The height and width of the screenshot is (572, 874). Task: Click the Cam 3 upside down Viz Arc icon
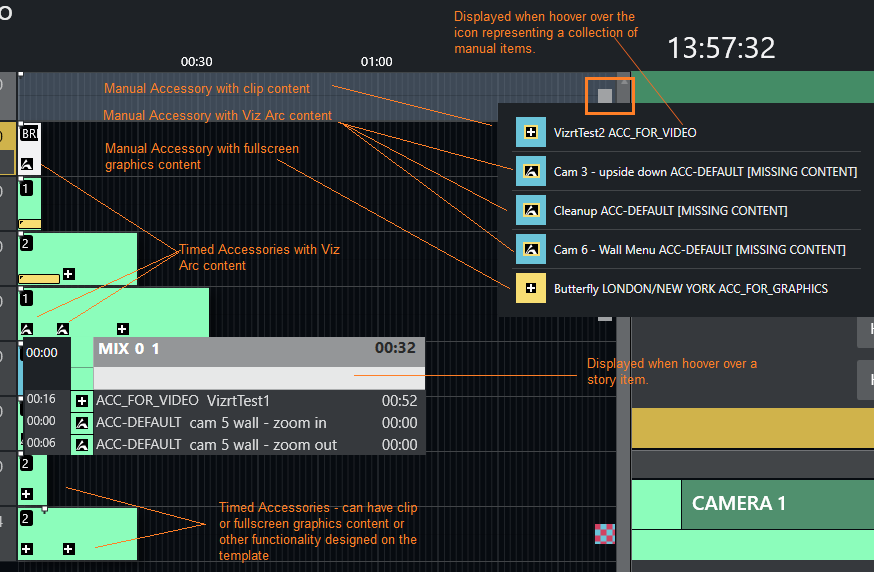[530, 171]
